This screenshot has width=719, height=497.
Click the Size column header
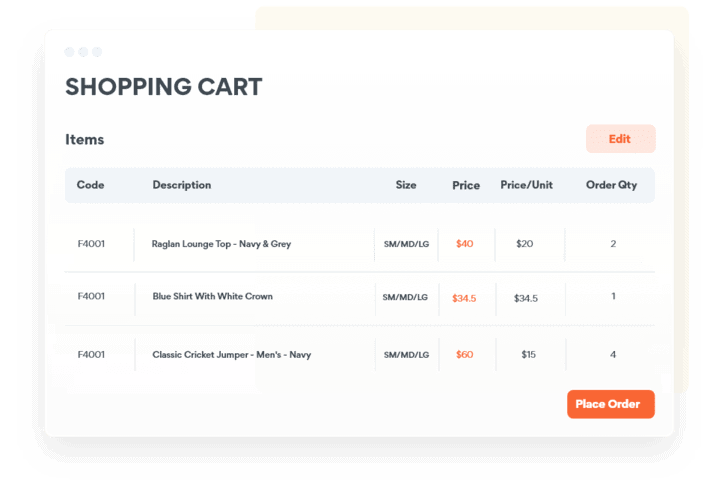point(406,185)
